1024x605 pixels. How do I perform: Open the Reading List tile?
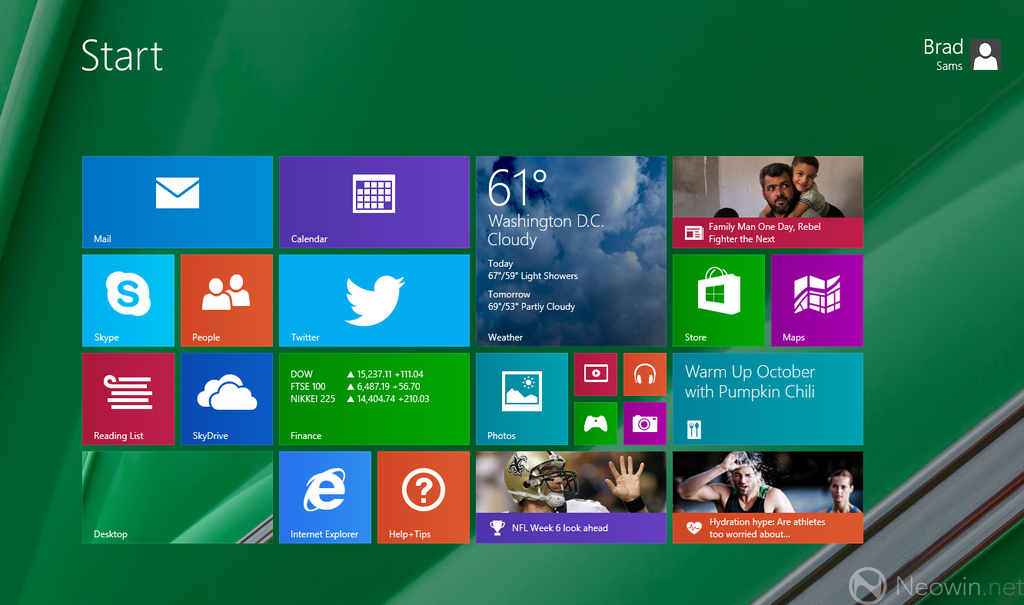tap(128, 398)
